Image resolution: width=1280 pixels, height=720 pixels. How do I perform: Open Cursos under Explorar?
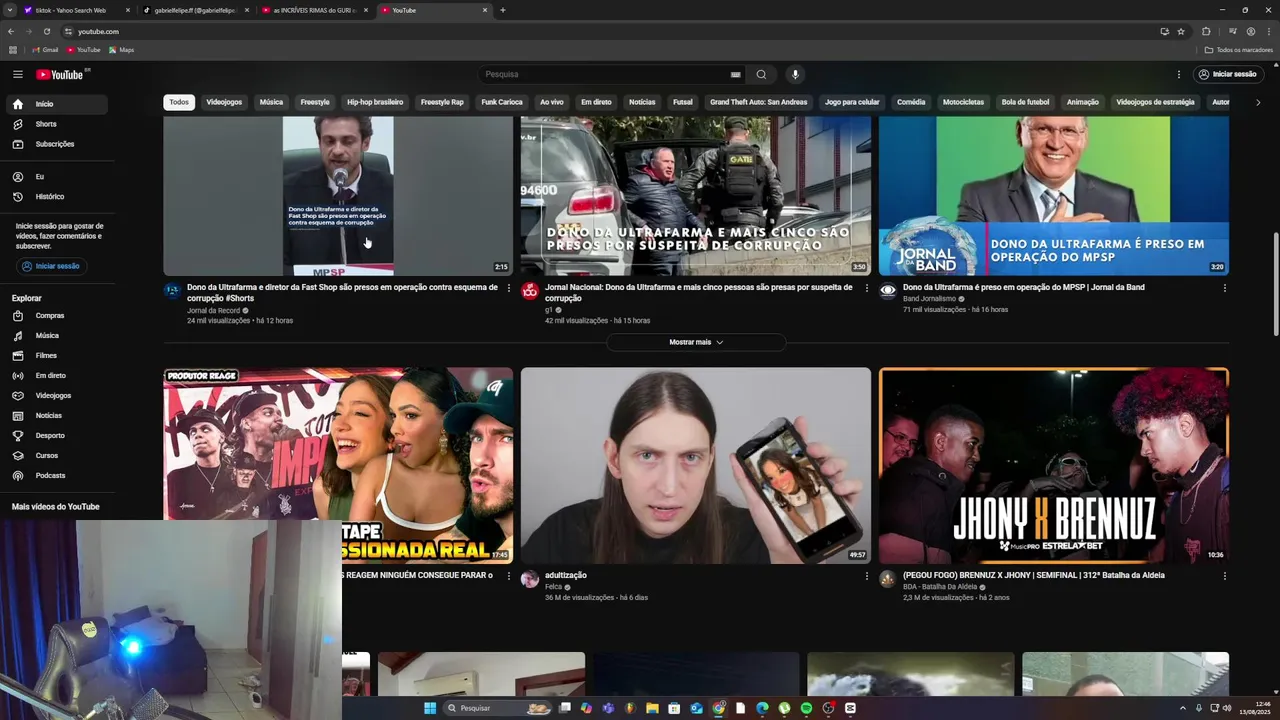pos(55,456)
